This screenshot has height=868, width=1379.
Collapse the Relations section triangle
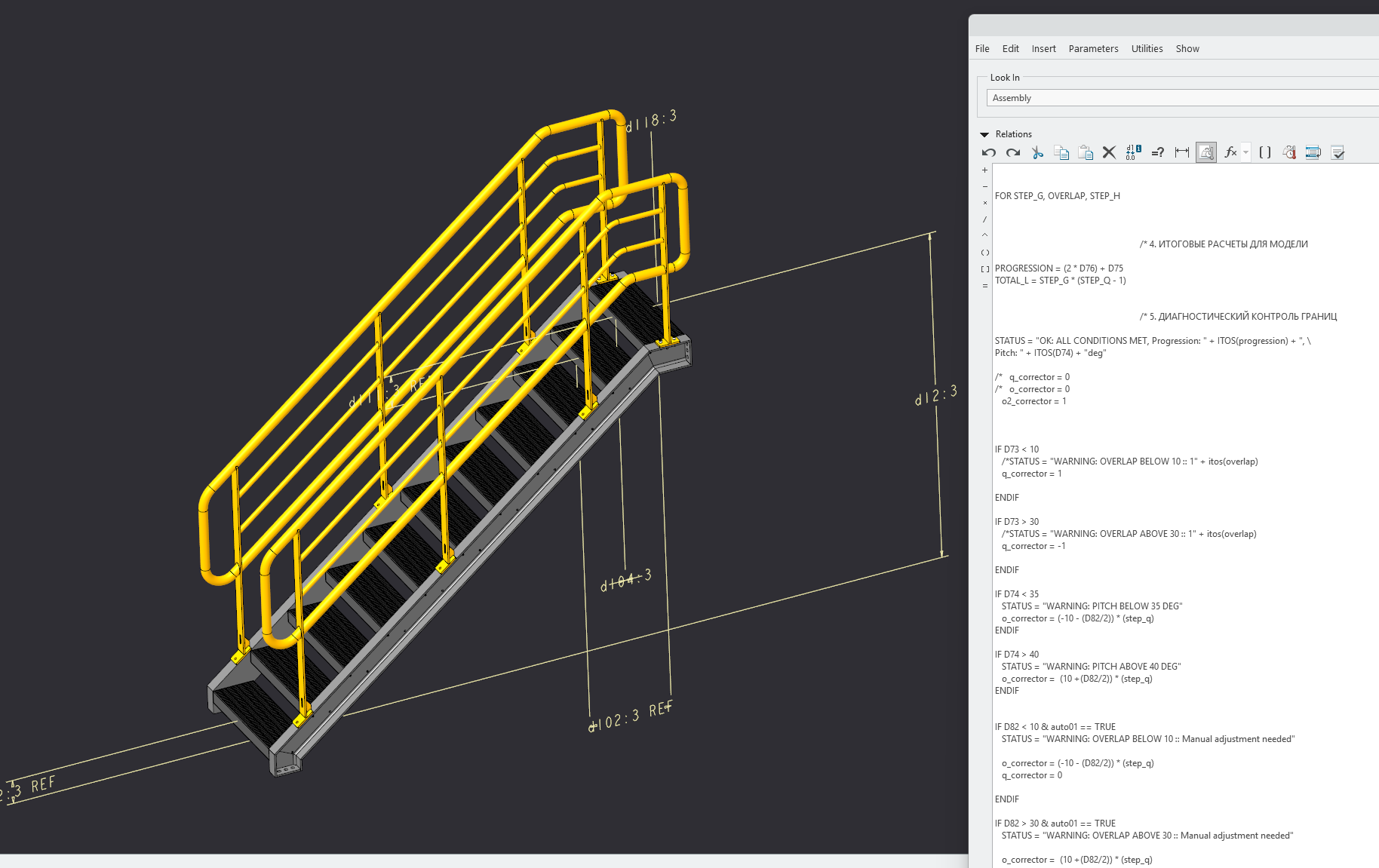point(984,134)
